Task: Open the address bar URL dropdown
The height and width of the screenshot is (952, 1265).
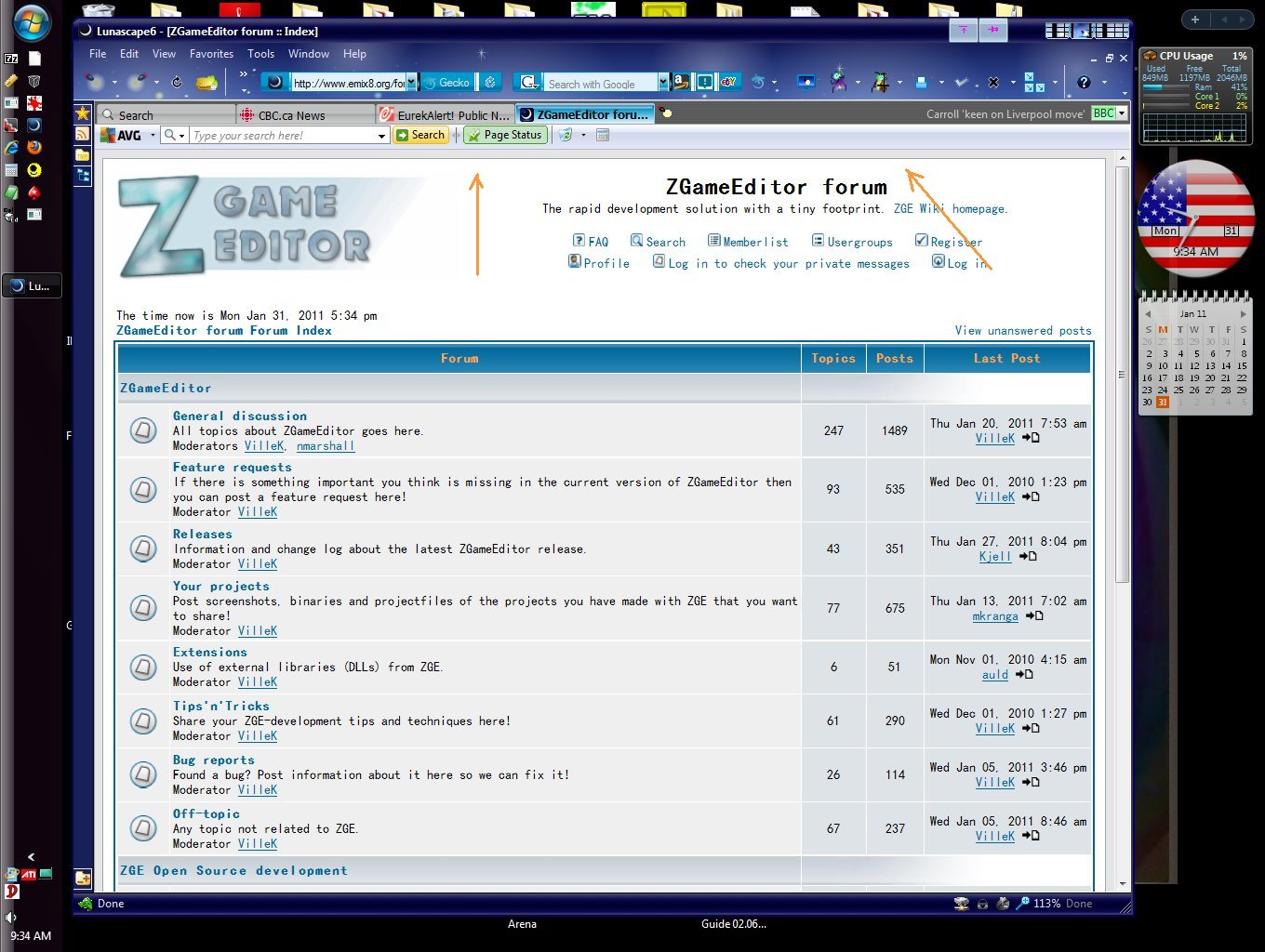Action: click(412, 83)
